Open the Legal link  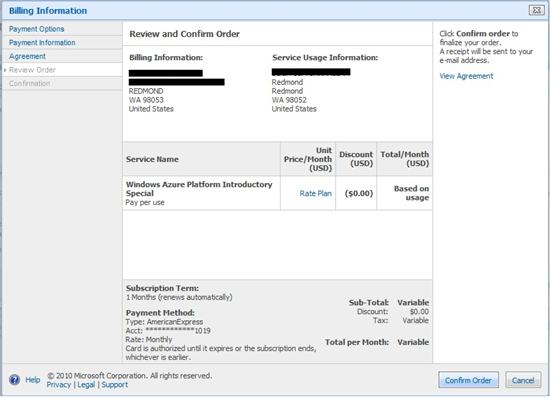coord(86,385)
